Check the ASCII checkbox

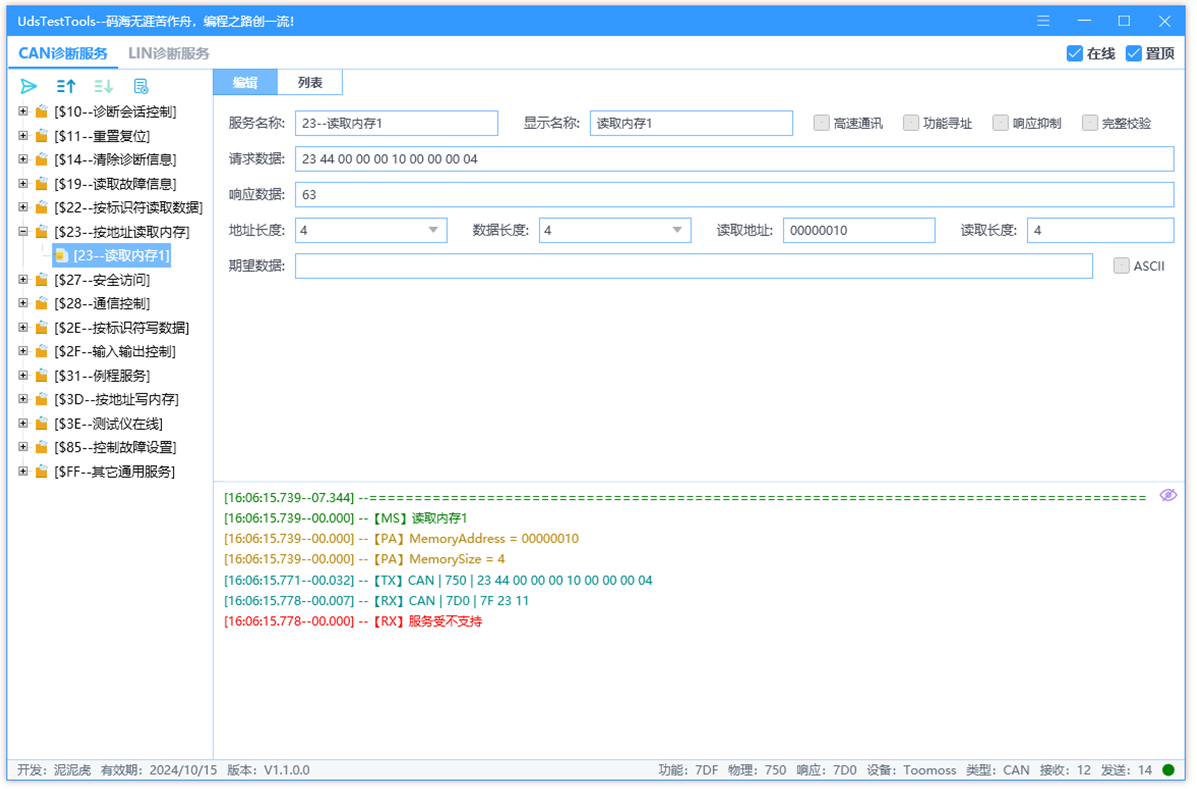click(x=1121, y=266)
